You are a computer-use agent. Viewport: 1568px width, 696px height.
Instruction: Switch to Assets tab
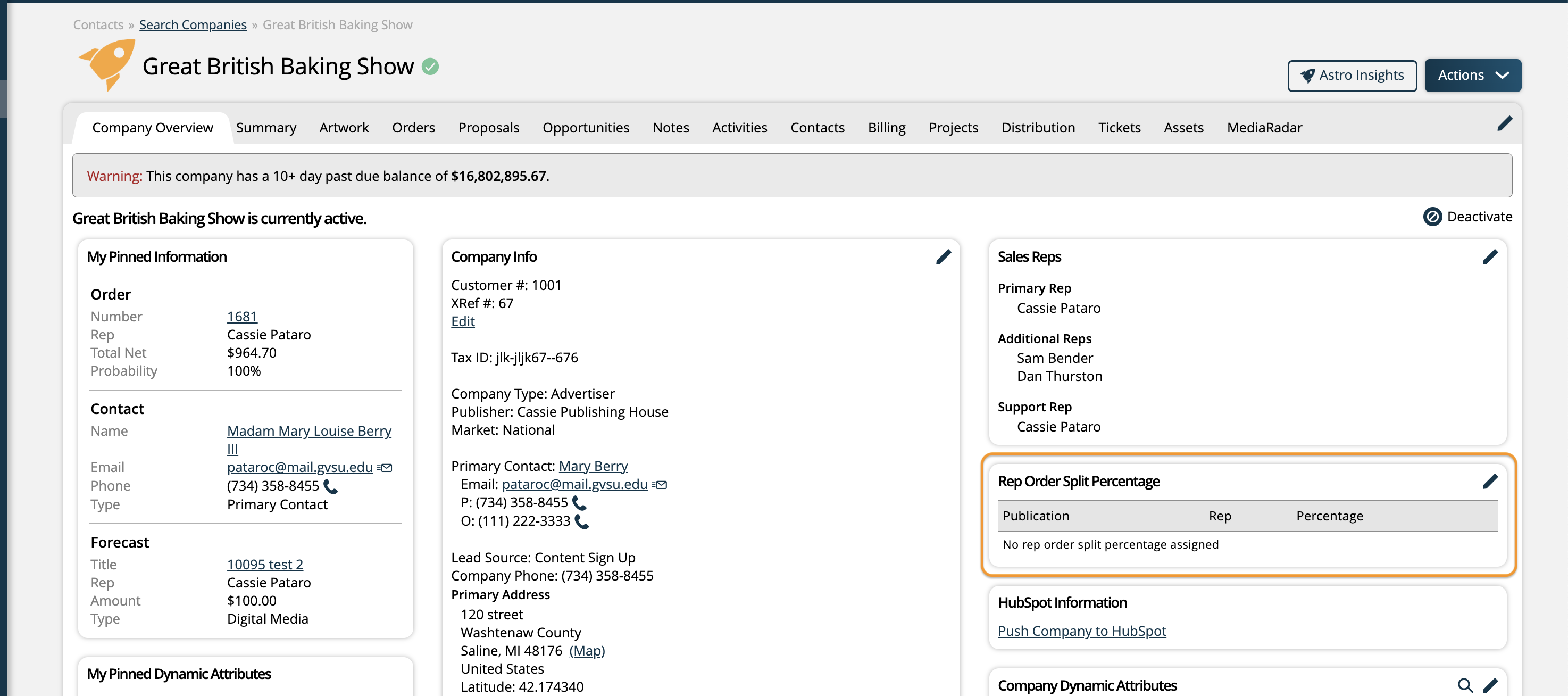point(1183,128)
